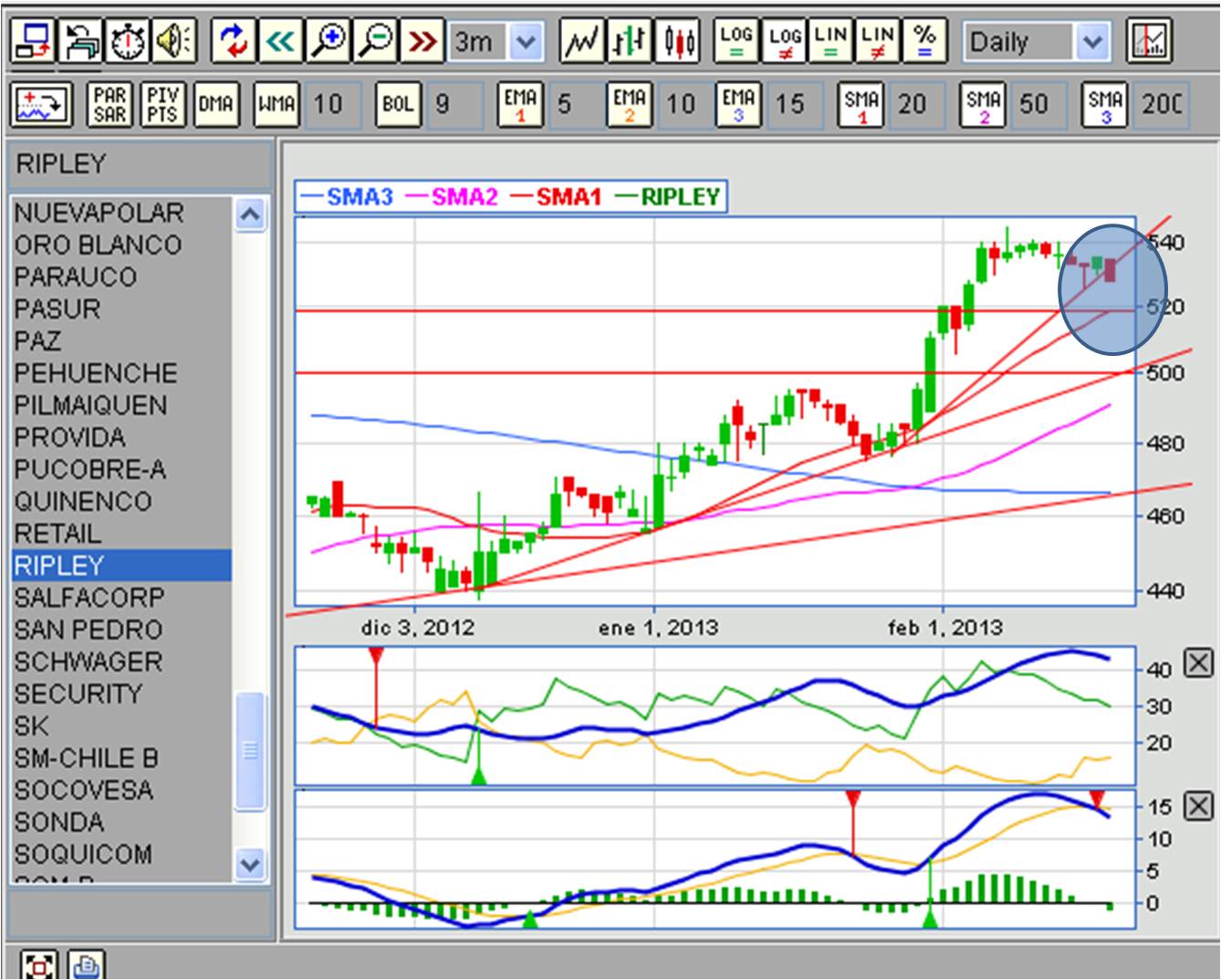The image size is (1221, 980).
Task: Click the stock list scrollbar thumb
Action: coord(249,750)
